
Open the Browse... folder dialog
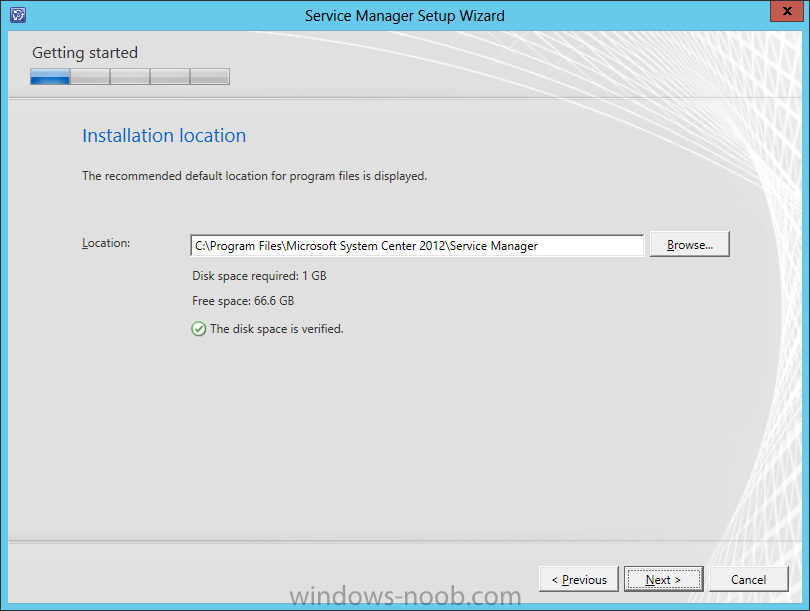(x=690, y=244)
